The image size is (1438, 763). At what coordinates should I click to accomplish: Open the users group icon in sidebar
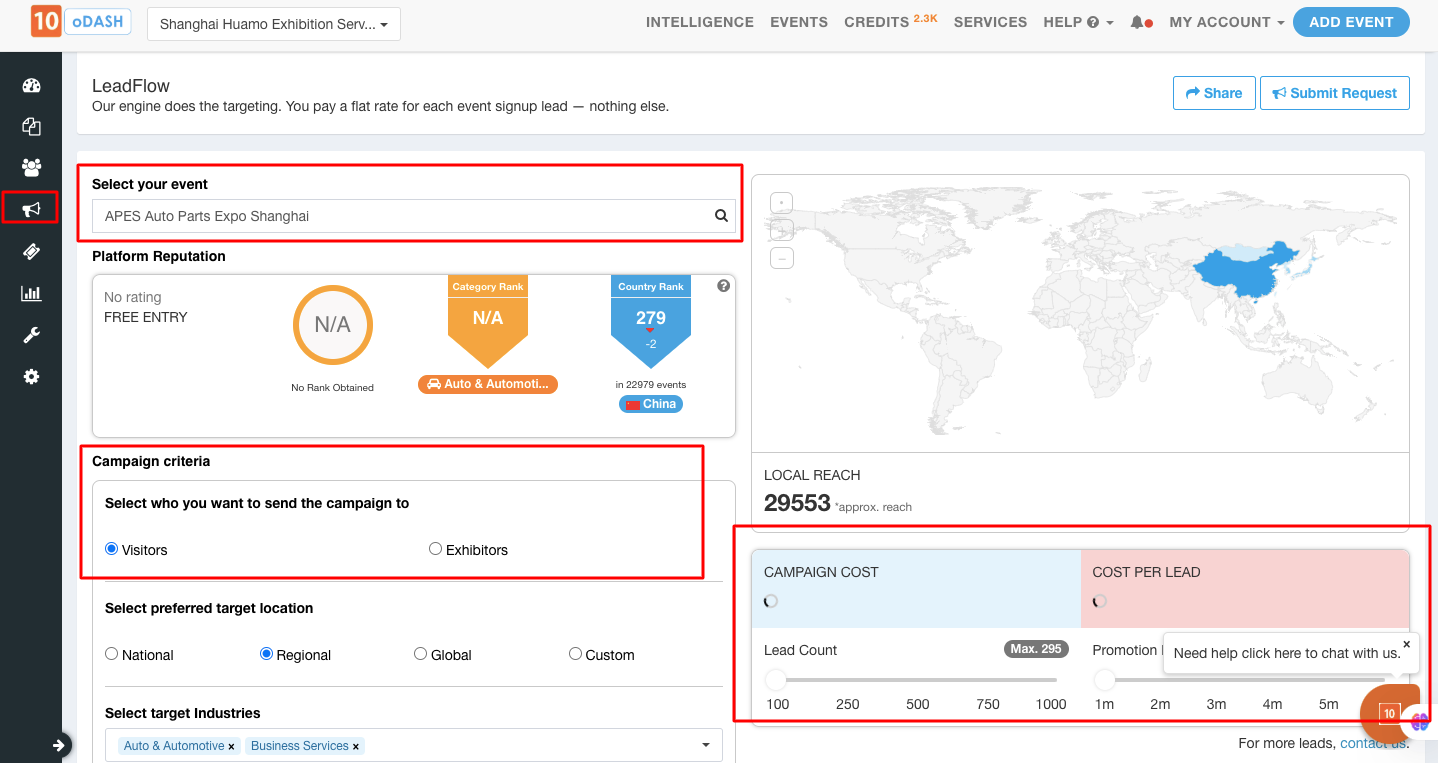(31, 167)
